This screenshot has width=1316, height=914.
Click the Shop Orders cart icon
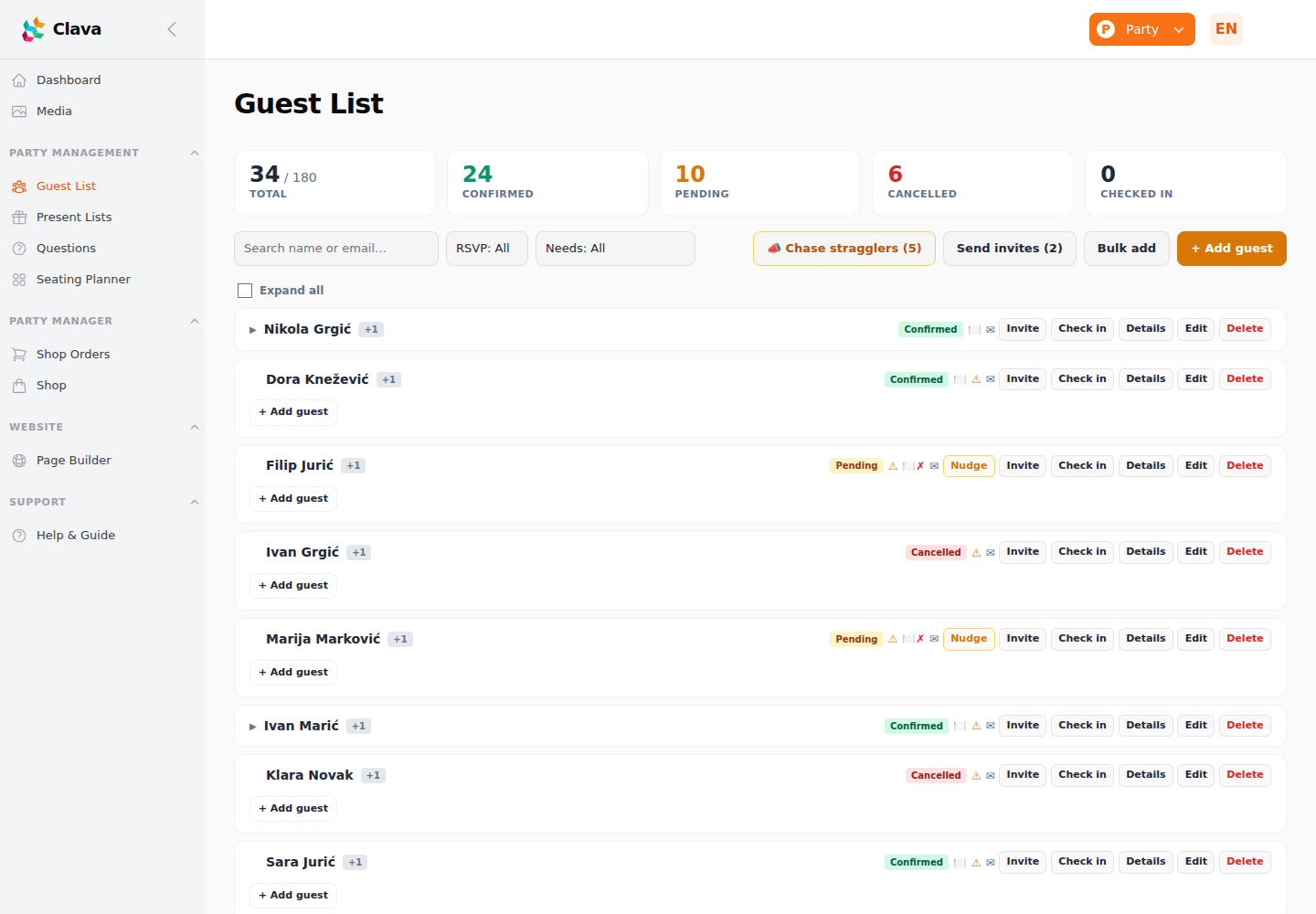point(19,355)
